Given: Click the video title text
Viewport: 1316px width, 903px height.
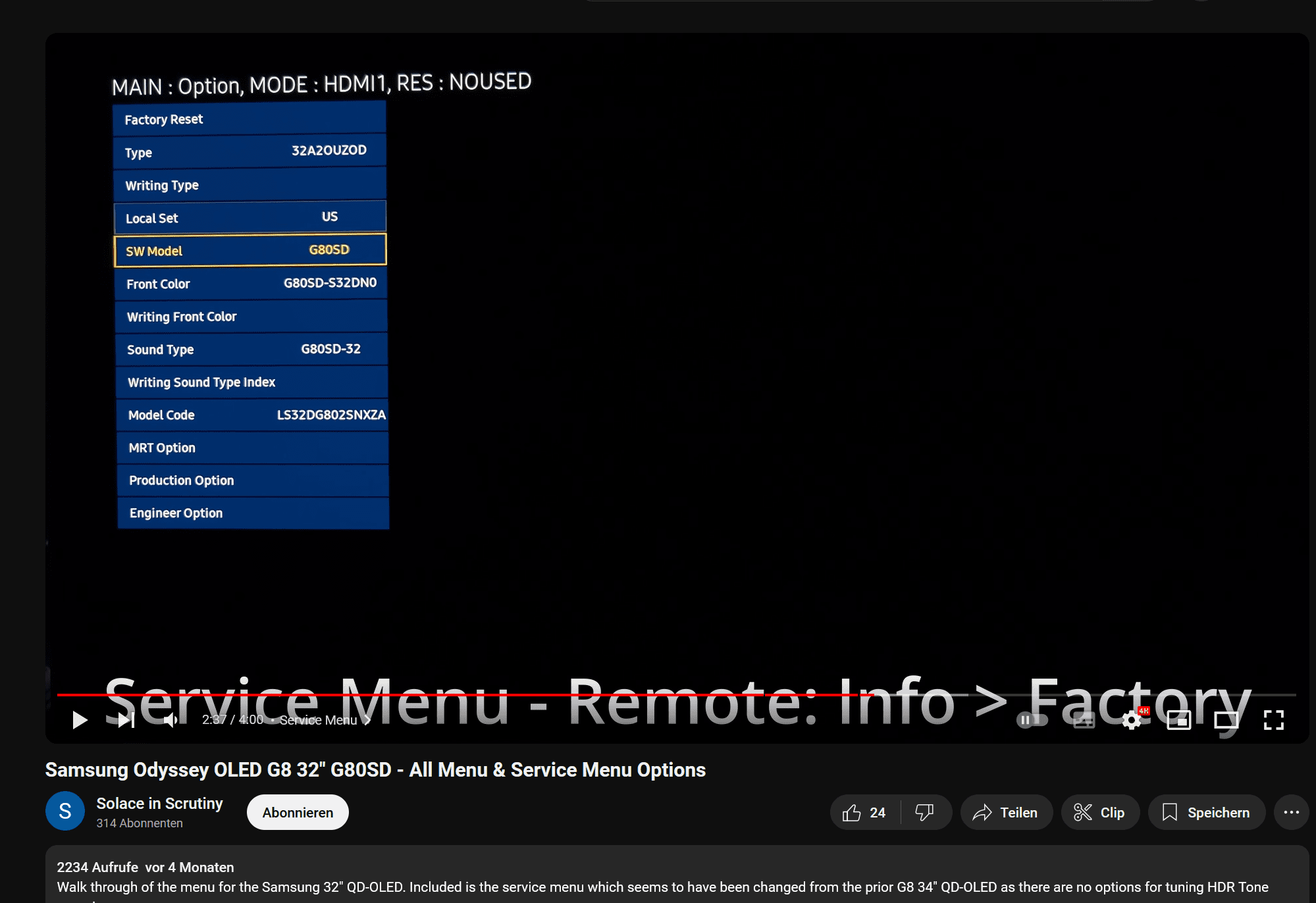Looking at the screenshot, I should (375, 770).
